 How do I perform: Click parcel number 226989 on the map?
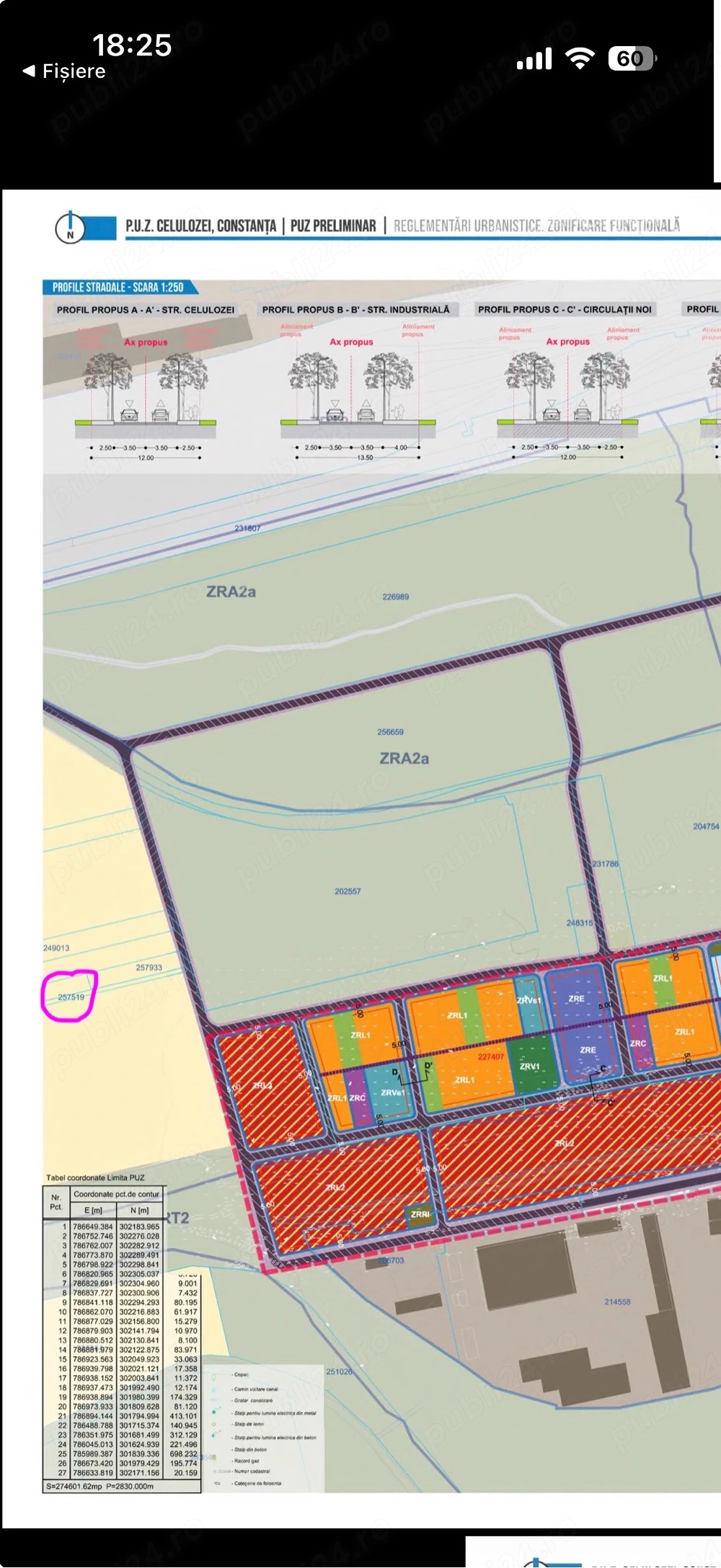pos(395,597)
